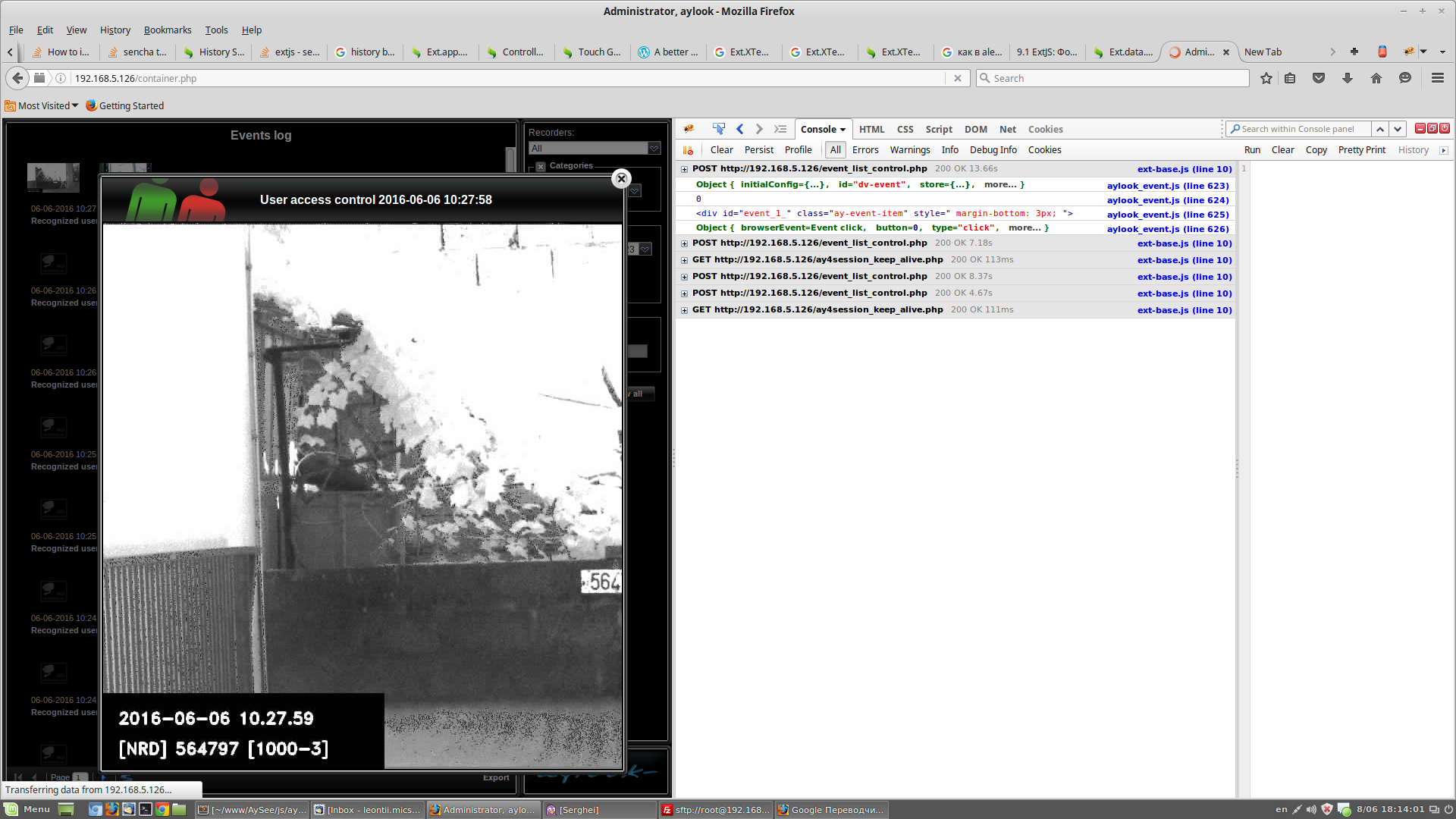Screen dimensions: 1456x819
Task: Click the Firebug toolbar bug icon
Action: (x=1409, y=52)
